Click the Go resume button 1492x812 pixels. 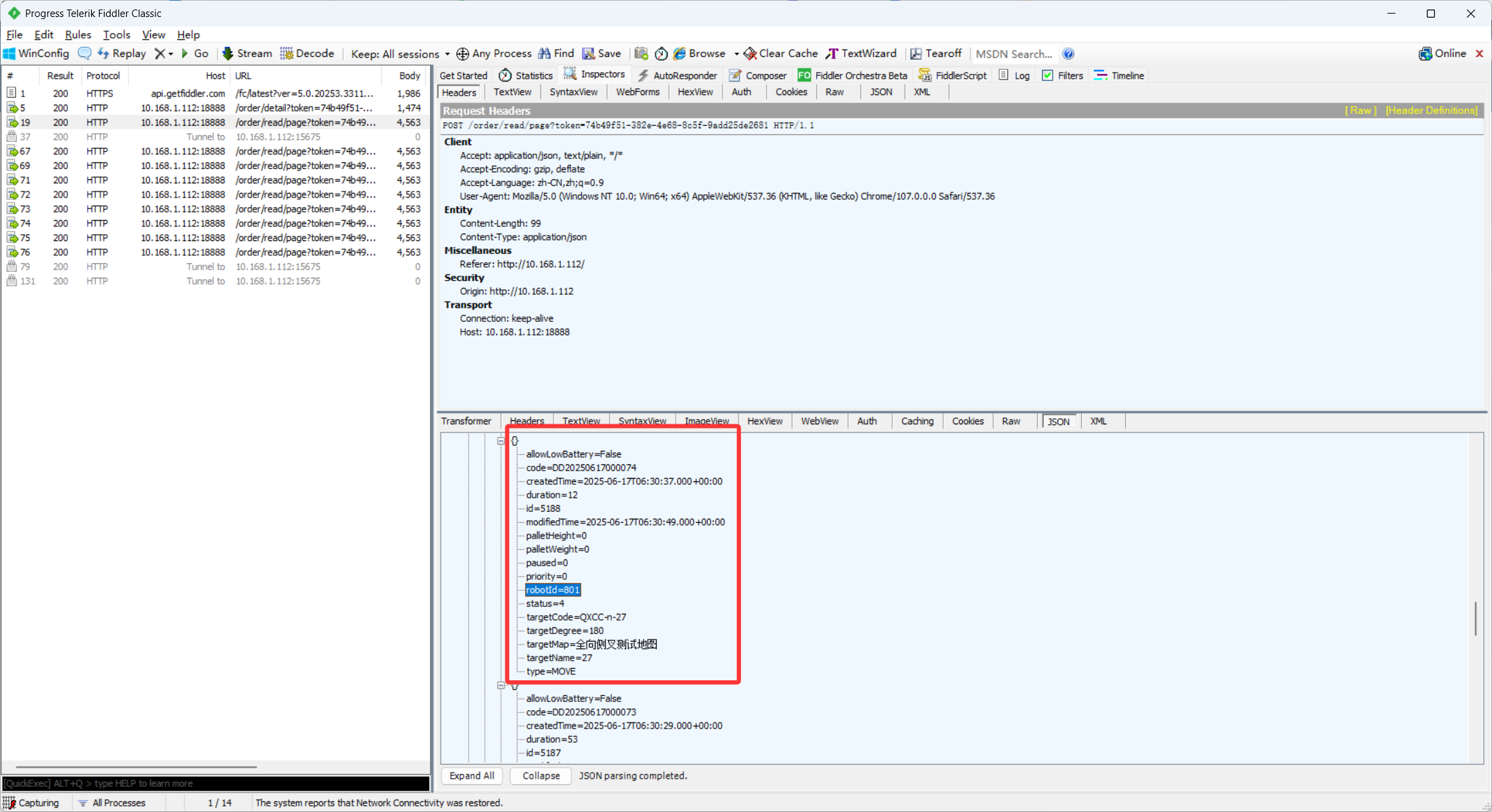point(195,54)
